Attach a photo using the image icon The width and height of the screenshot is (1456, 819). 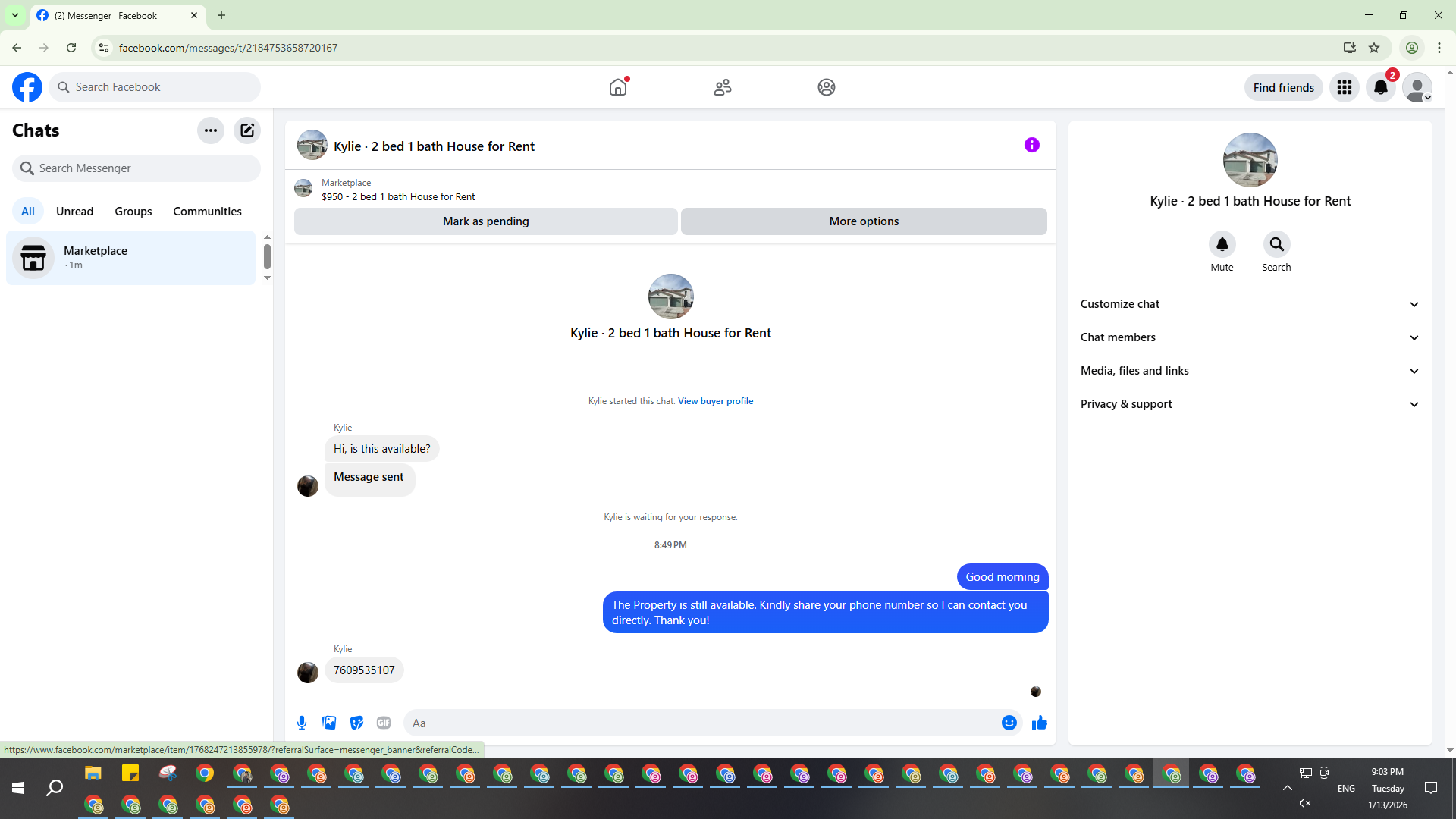coord(329,723)
